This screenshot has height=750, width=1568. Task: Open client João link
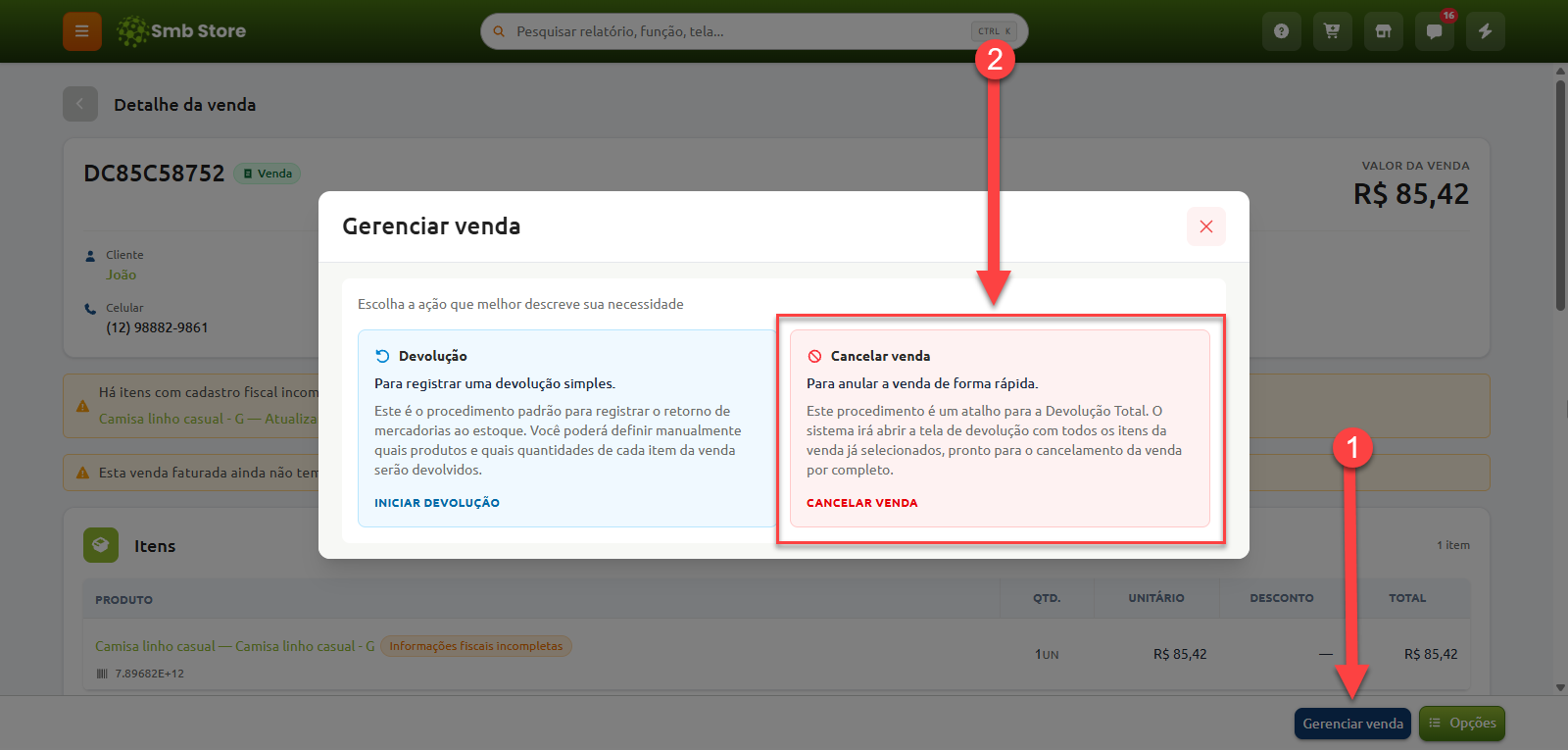pyautogui.click(x=122, y=275)
